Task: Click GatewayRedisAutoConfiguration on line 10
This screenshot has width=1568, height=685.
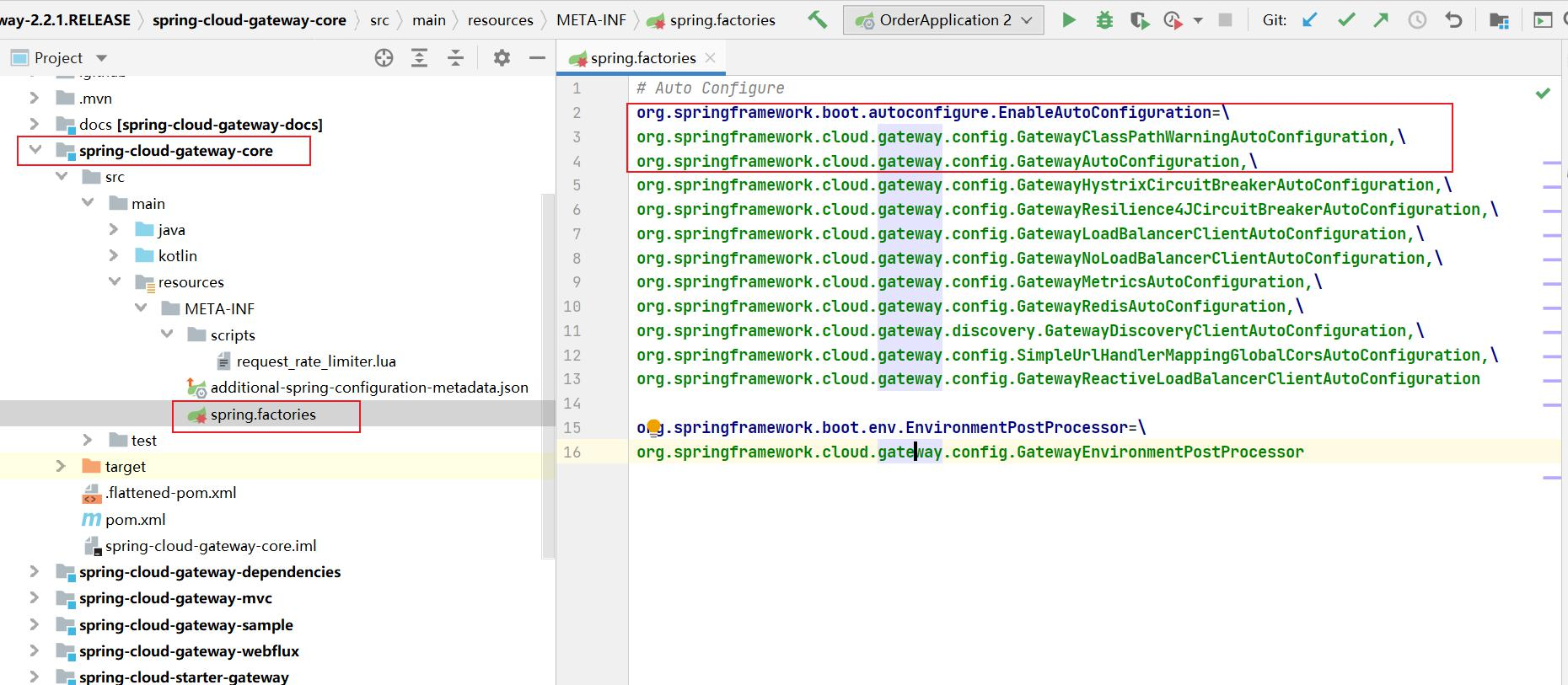Action: (x=1151, y=306)
